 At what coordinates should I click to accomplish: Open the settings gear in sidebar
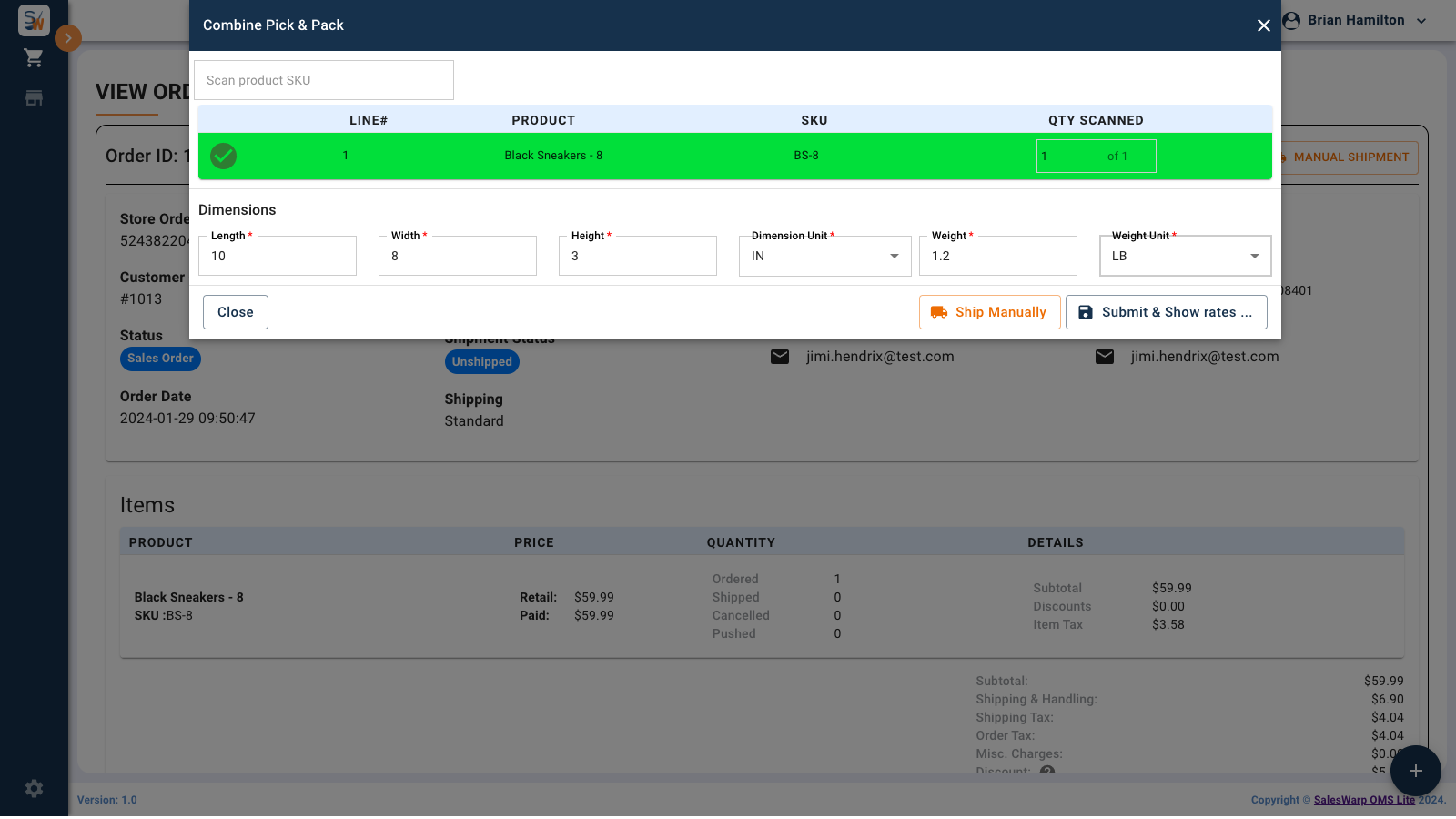(34, 789)
